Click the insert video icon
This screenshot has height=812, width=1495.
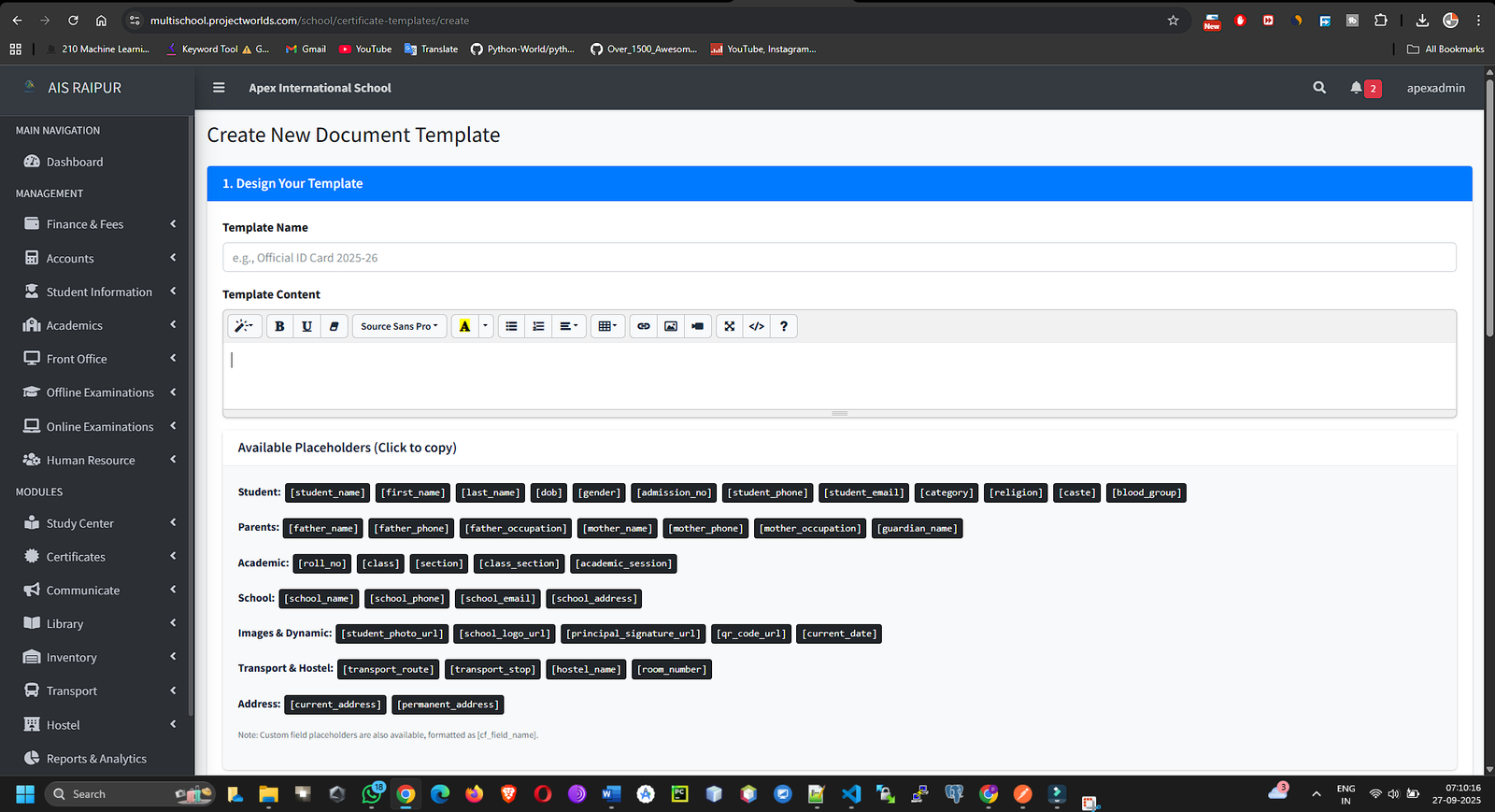click(x=698, y=326)
